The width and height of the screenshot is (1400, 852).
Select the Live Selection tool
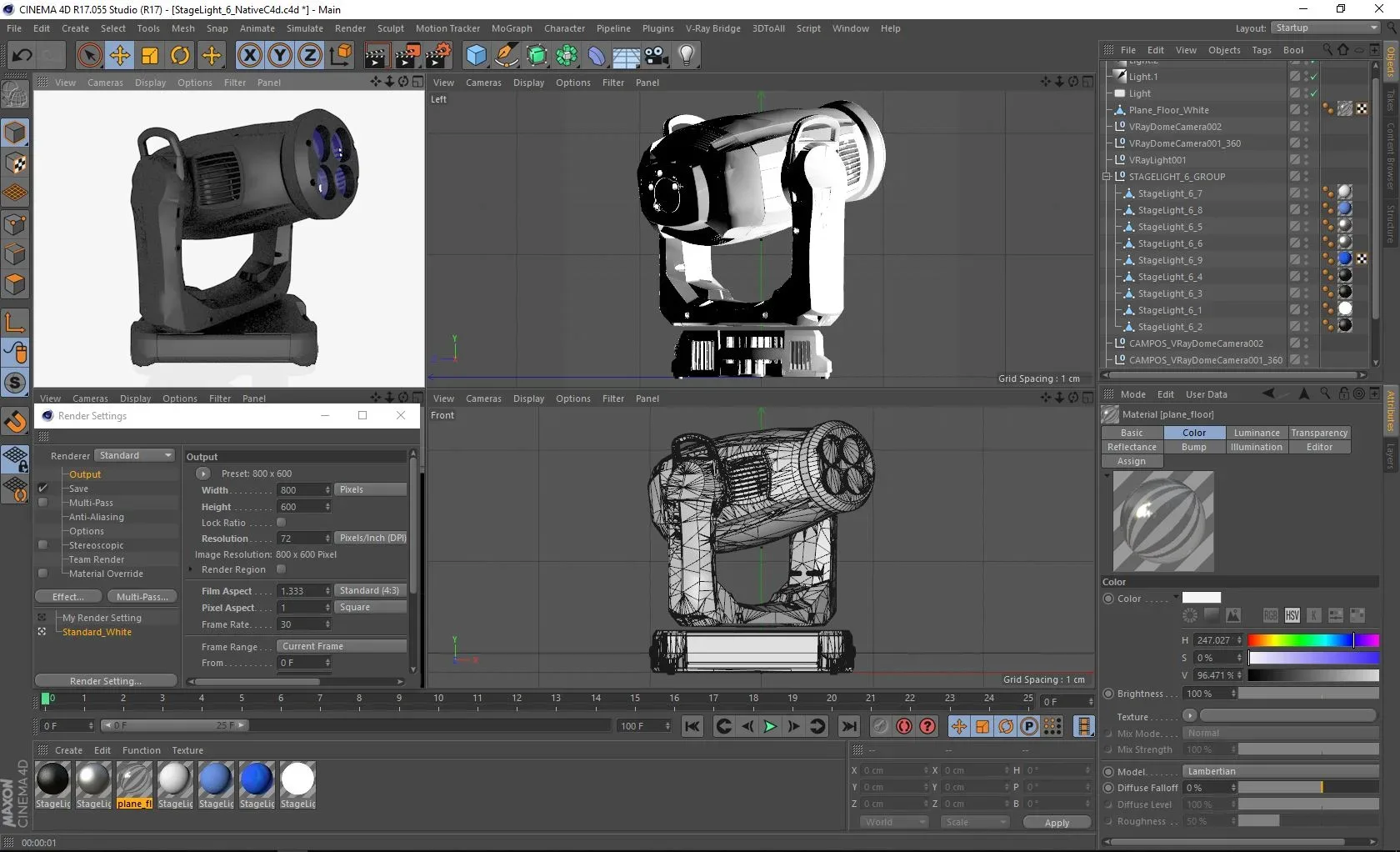pos(89,56)
